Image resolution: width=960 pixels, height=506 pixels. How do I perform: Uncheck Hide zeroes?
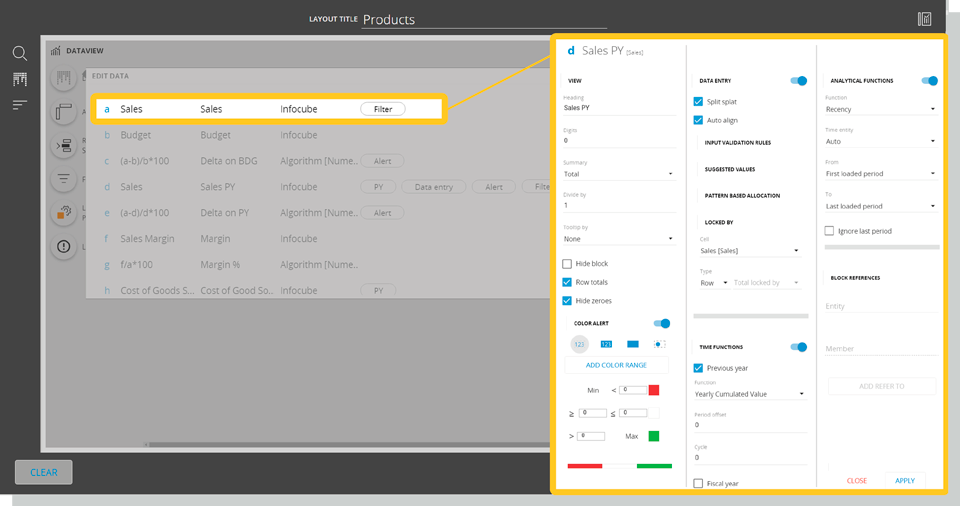[x=567, y=301]
